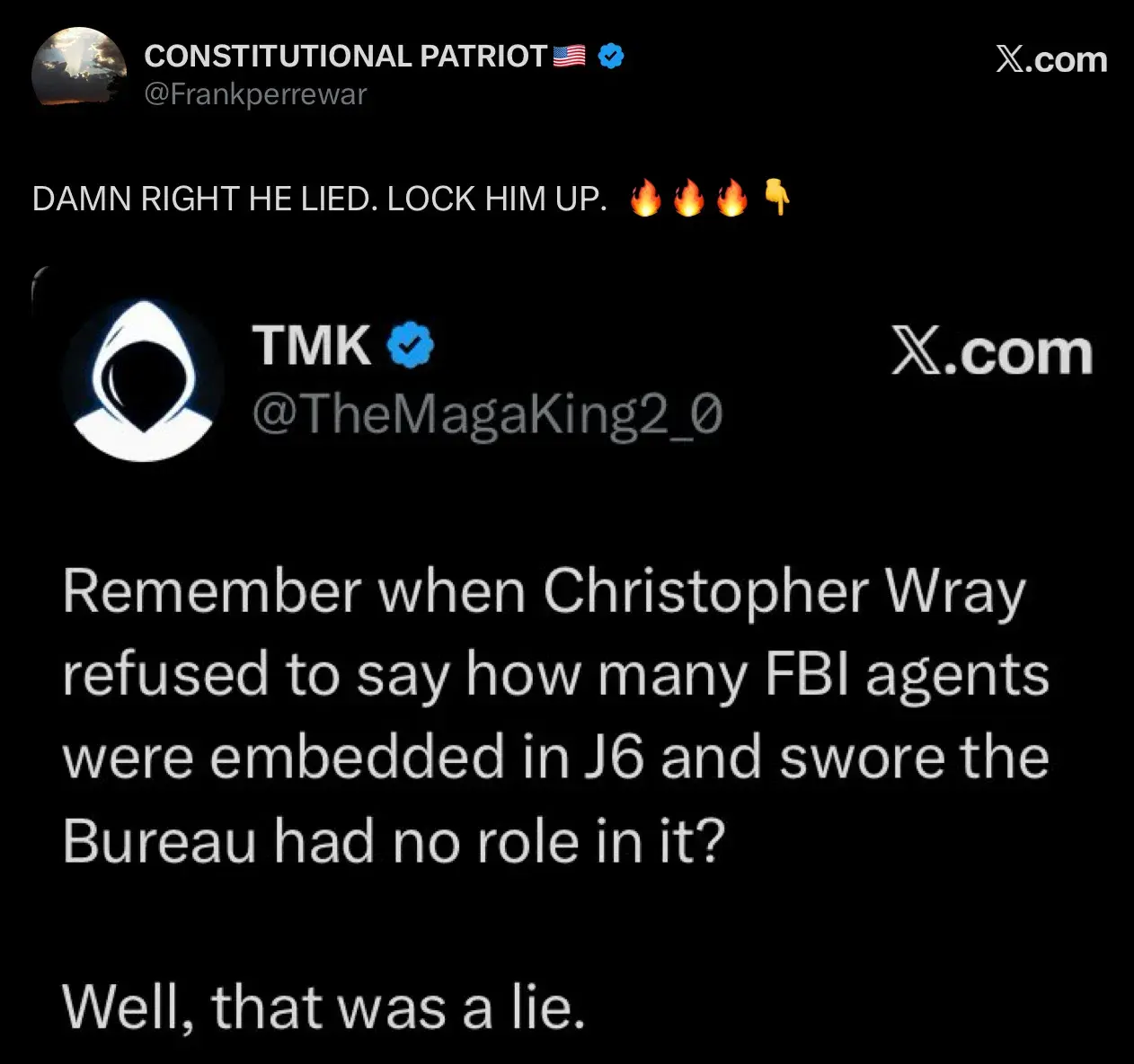Open the Constitutional Patriot profile picture

point(79,70)
